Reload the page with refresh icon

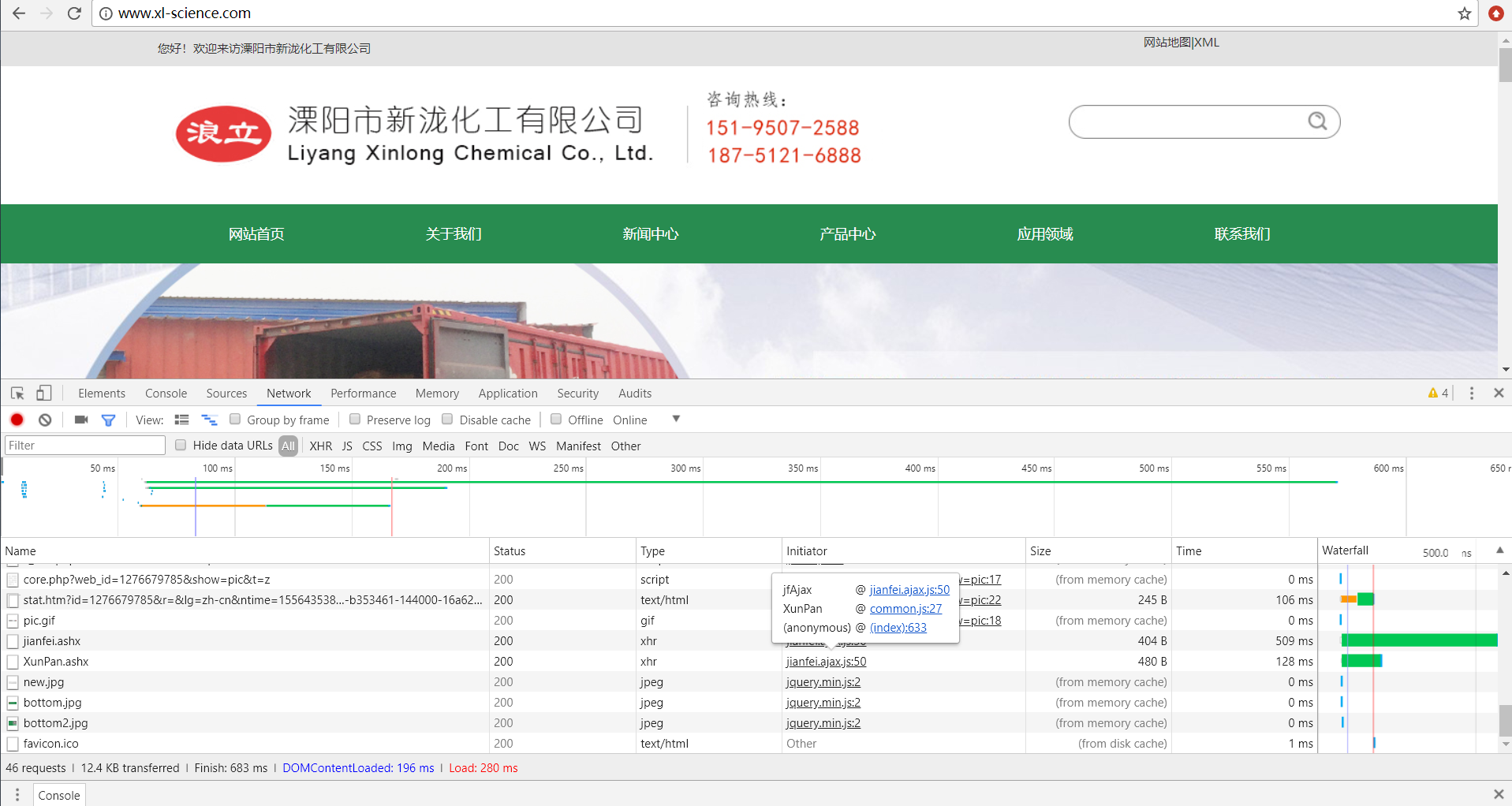pyautogui.click(x=74, y=13)
